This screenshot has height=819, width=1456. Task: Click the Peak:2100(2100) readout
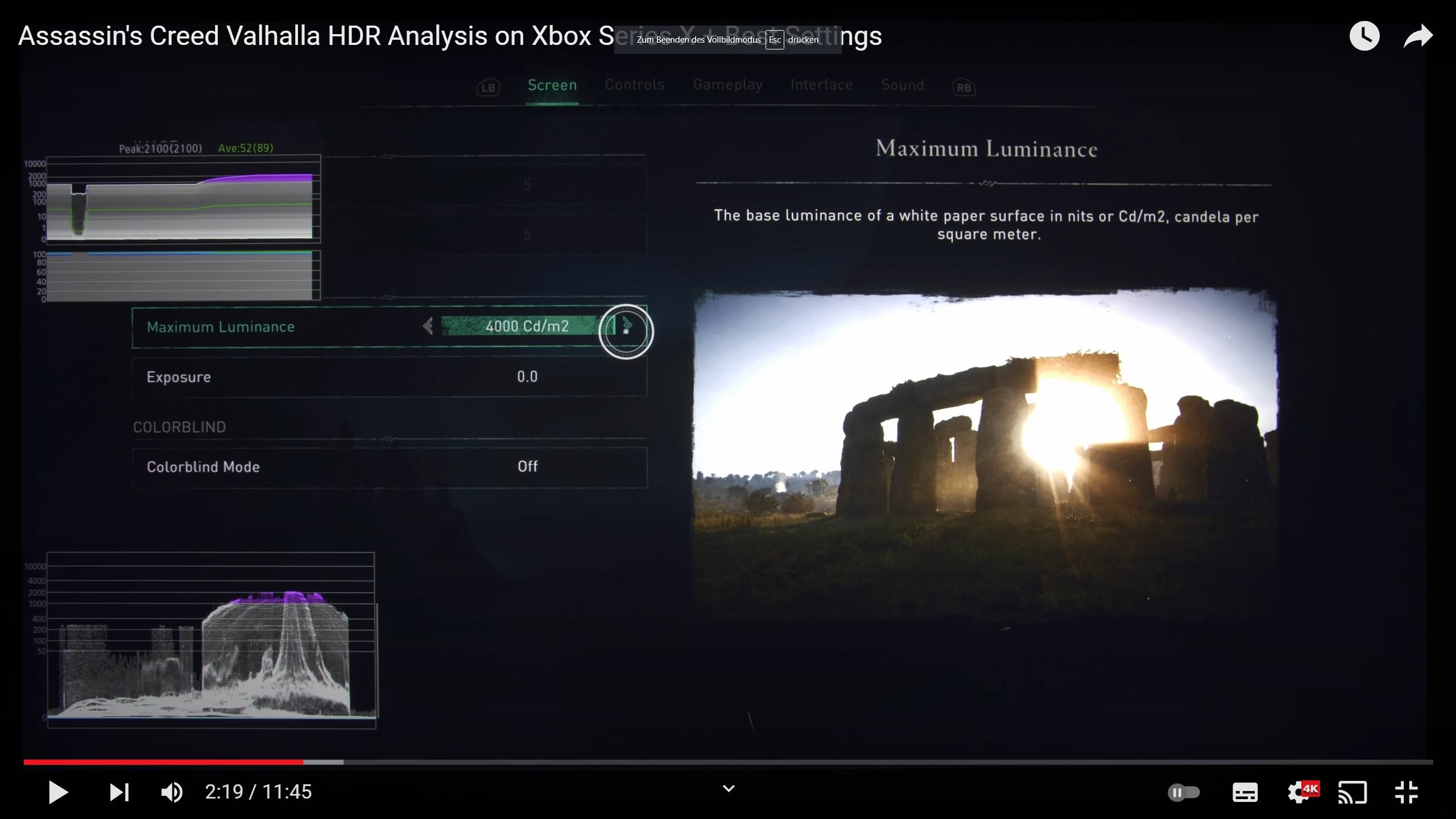[160, 148]
